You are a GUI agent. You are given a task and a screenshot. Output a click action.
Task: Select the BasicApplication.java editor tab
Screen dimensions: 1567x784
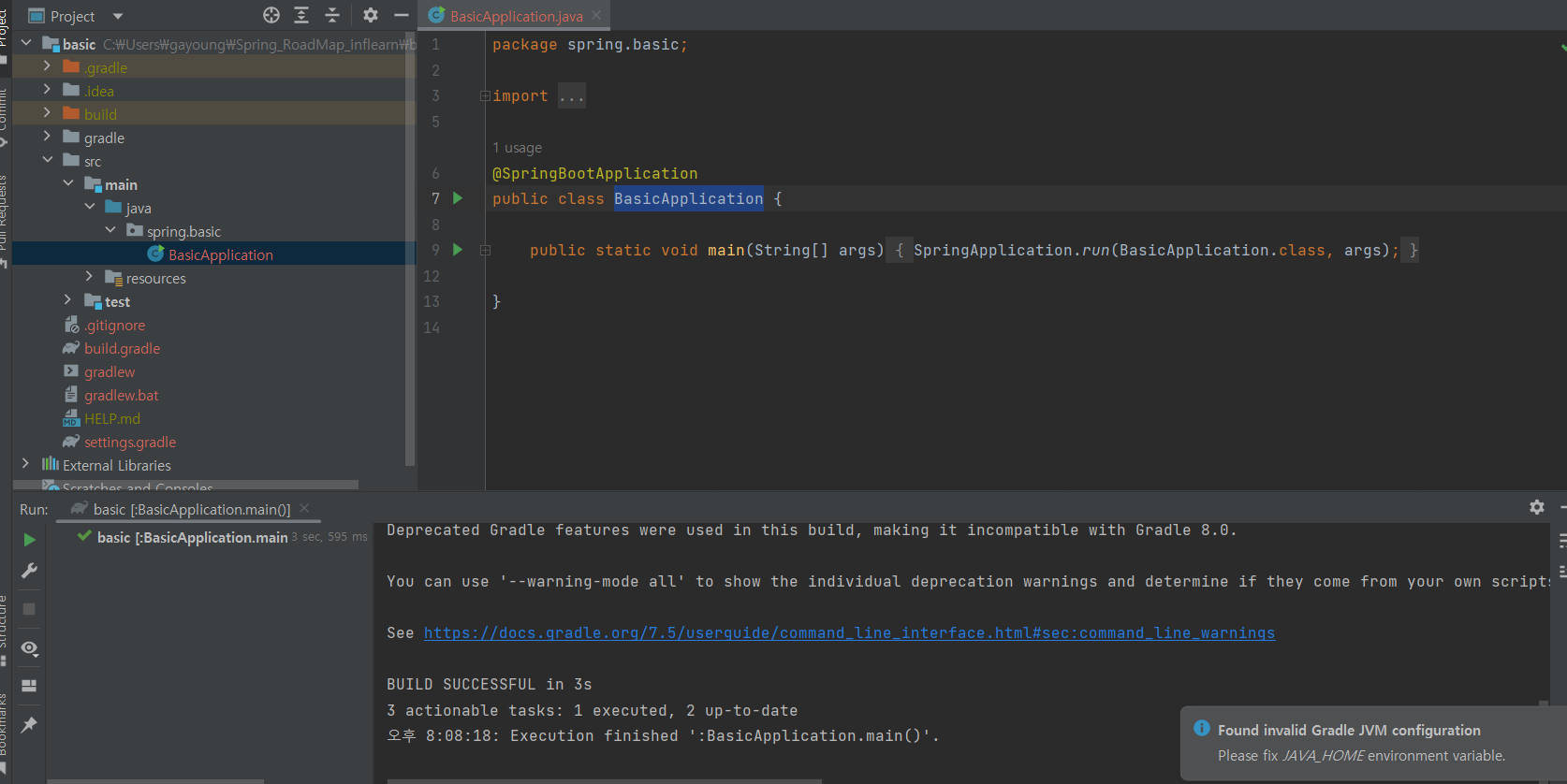click(x=516, y=16)
